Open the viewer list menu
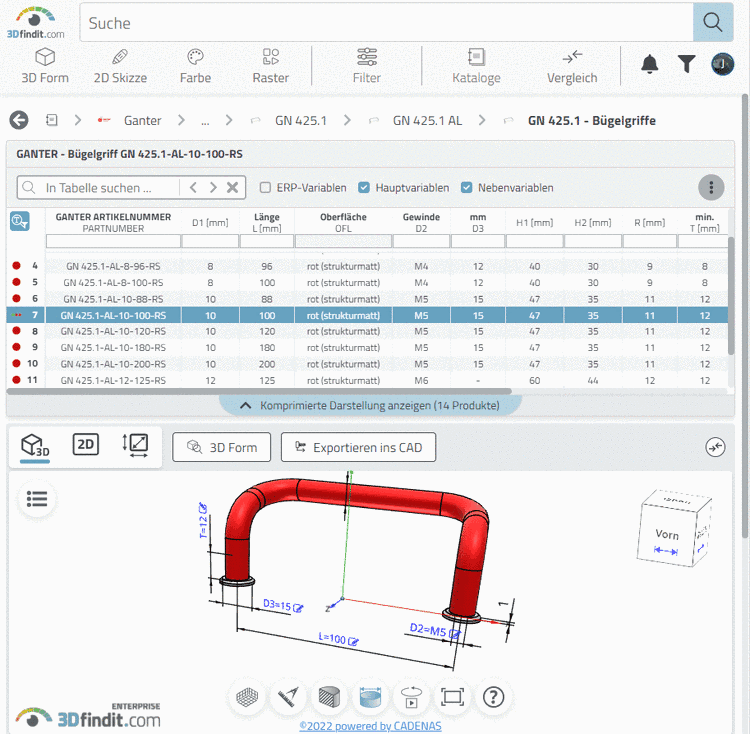750x734 pixels. tap(37, 499)
